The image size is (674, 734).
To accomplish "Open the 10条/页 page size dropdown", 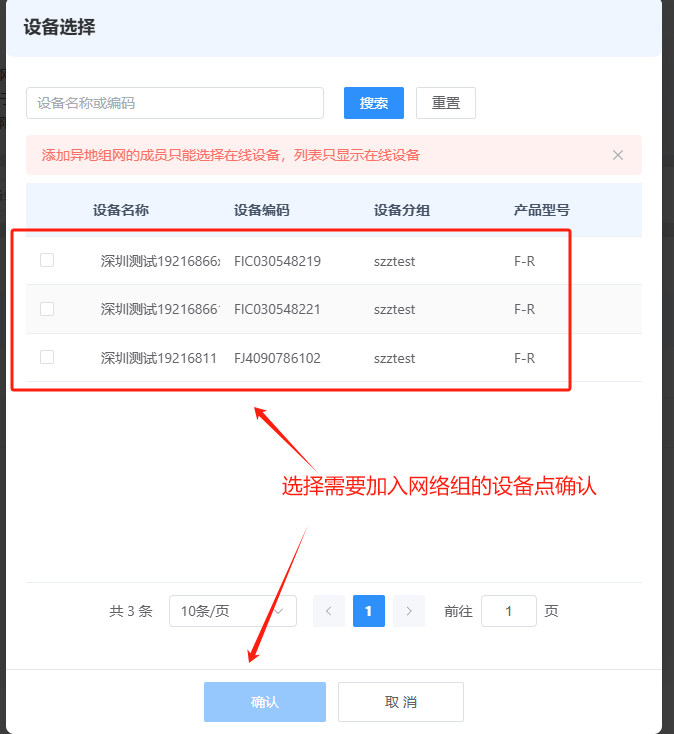I will pyautogui.click(x=233, y=611).
